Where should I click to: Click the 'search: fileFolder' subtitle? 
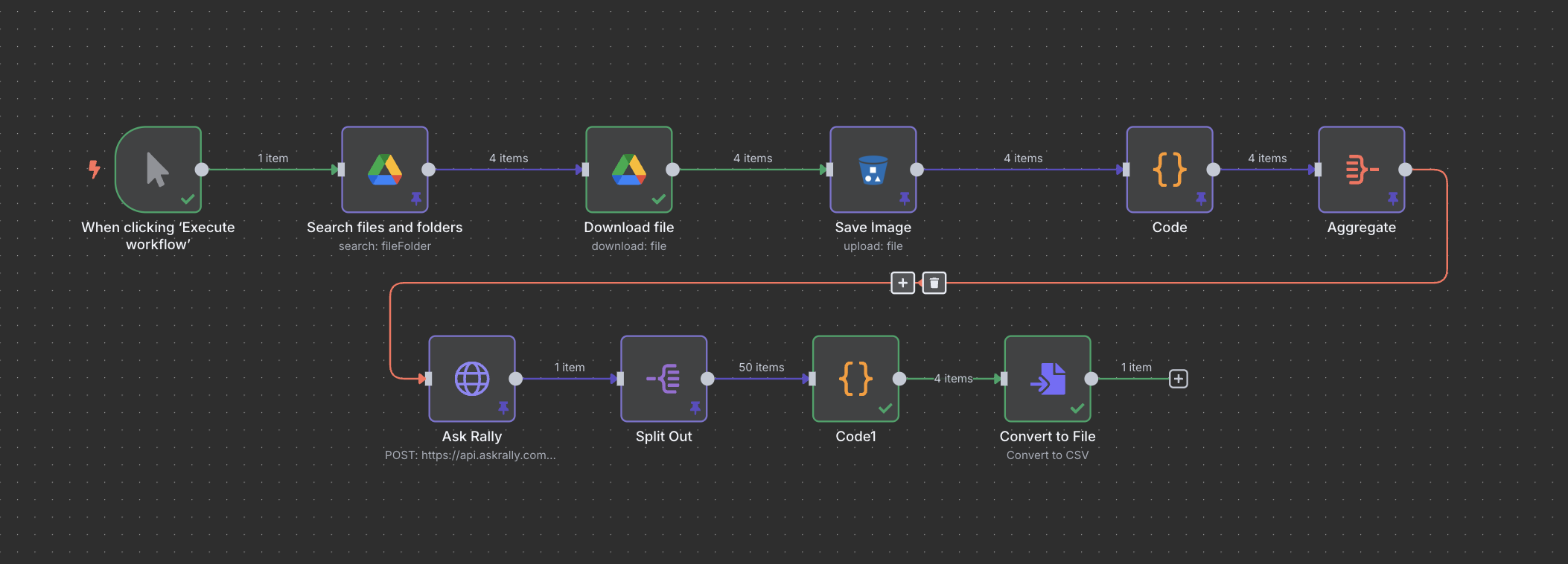pyautogui.click(x=385, y=246)
